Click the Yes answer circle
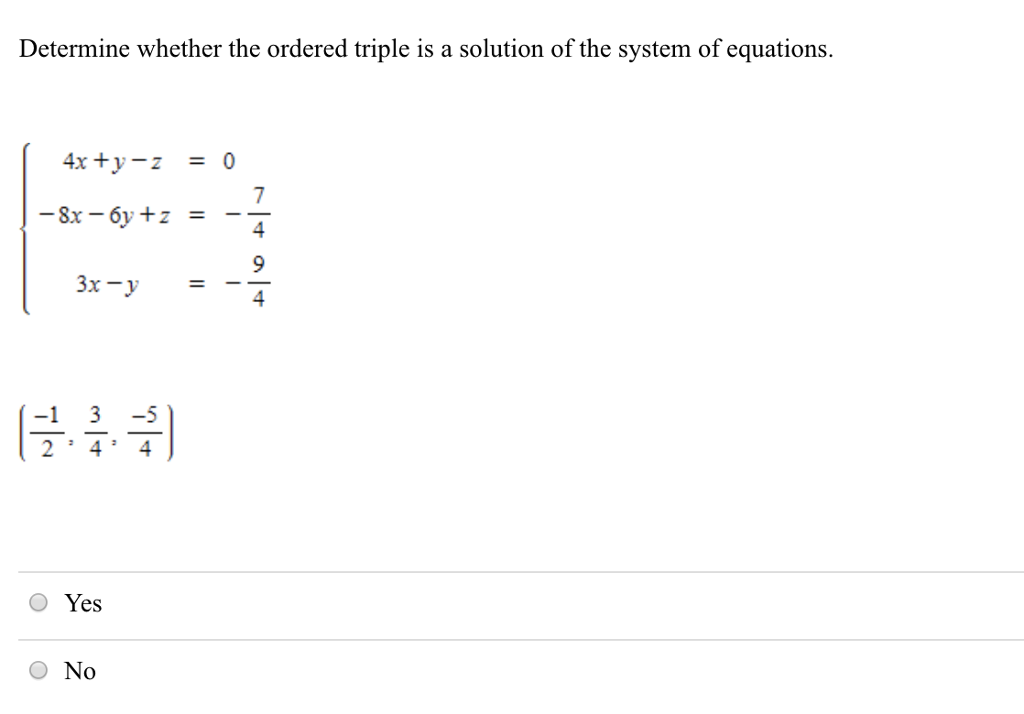 coord(38,602)
